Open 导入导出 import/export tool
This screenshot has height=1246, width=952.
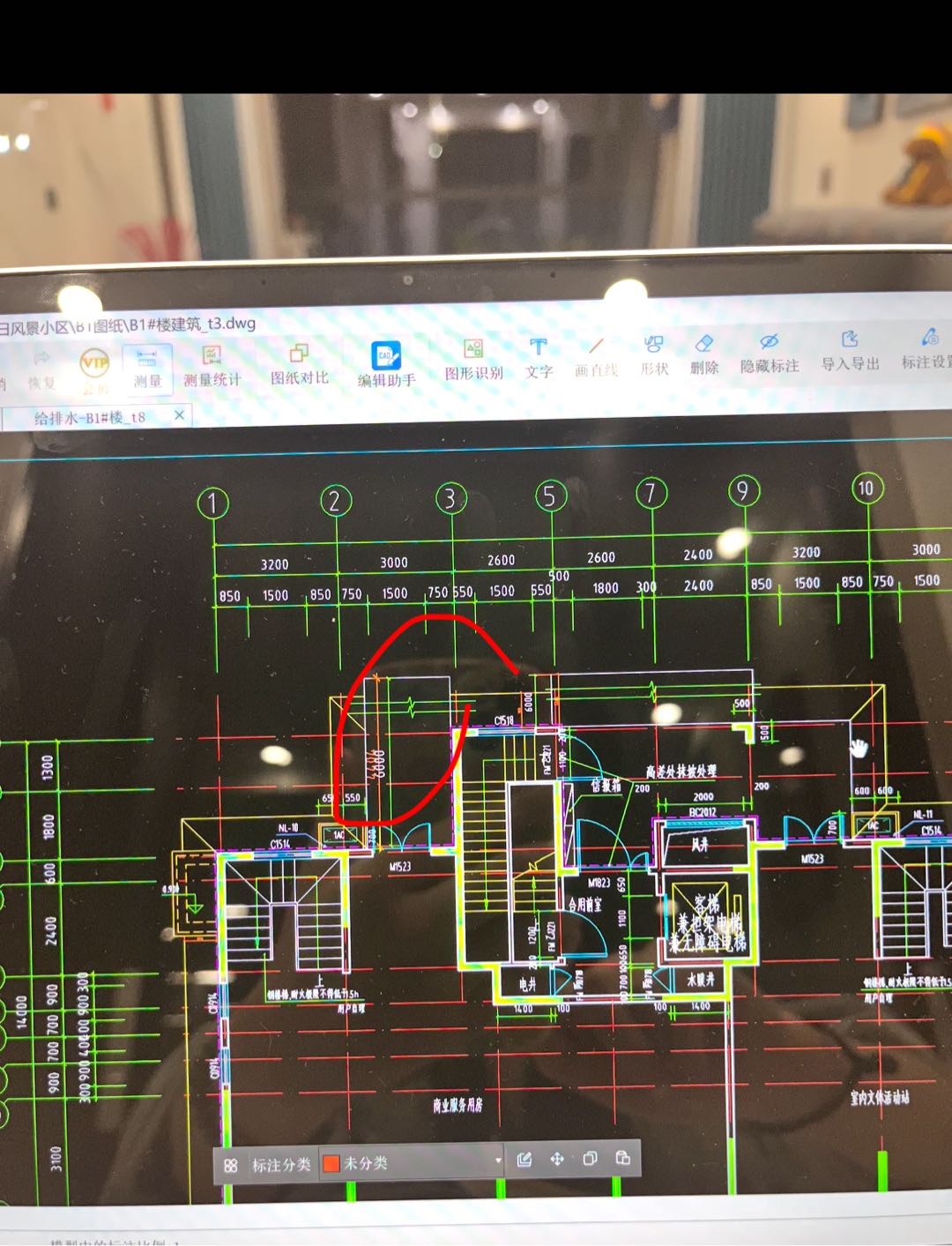click(851, 351)
